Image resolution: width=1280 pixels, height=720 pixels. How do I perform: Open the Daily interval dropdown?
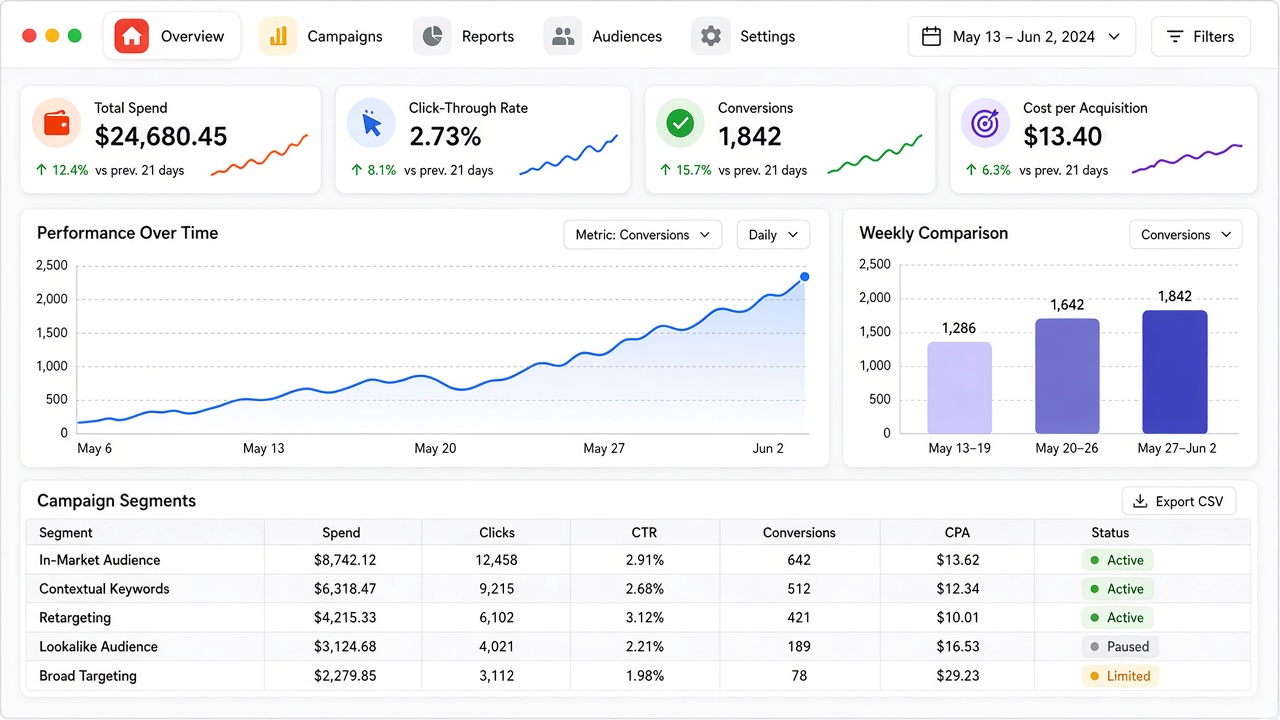tap(773, 235)
